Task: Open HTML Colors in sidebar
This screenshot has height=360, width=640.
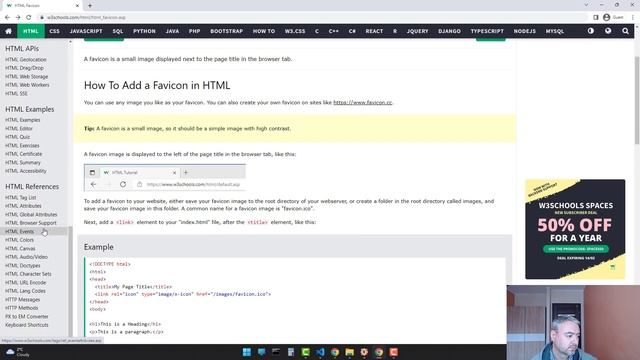Action: 19,240
